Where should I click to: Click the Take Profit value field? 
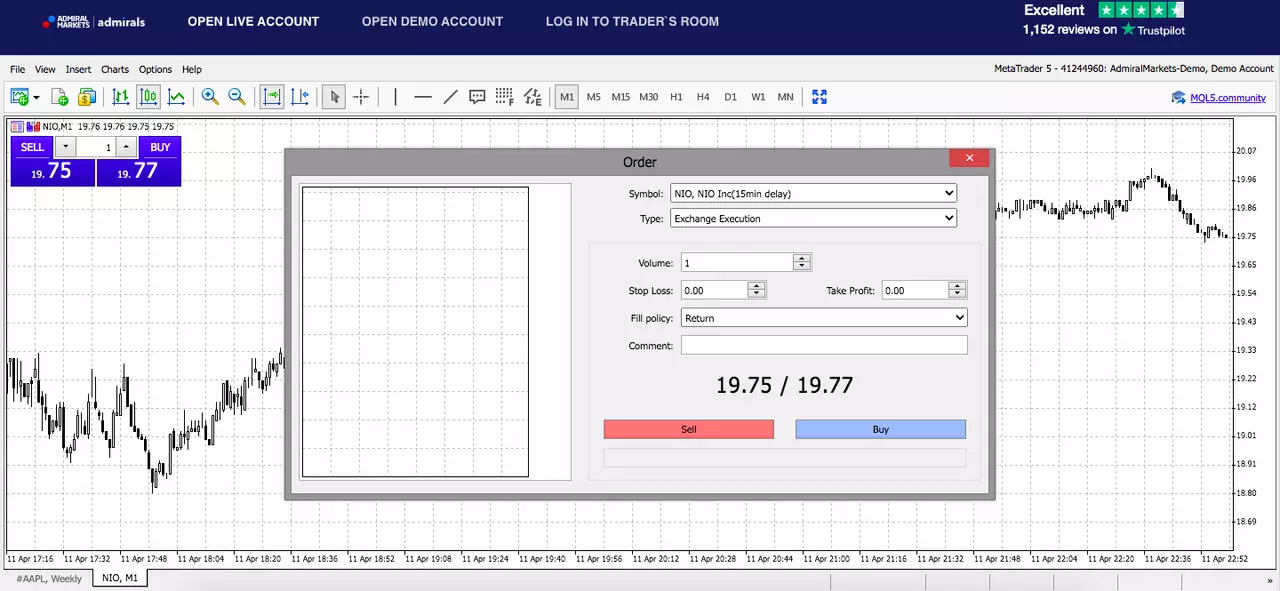point(915,290)
